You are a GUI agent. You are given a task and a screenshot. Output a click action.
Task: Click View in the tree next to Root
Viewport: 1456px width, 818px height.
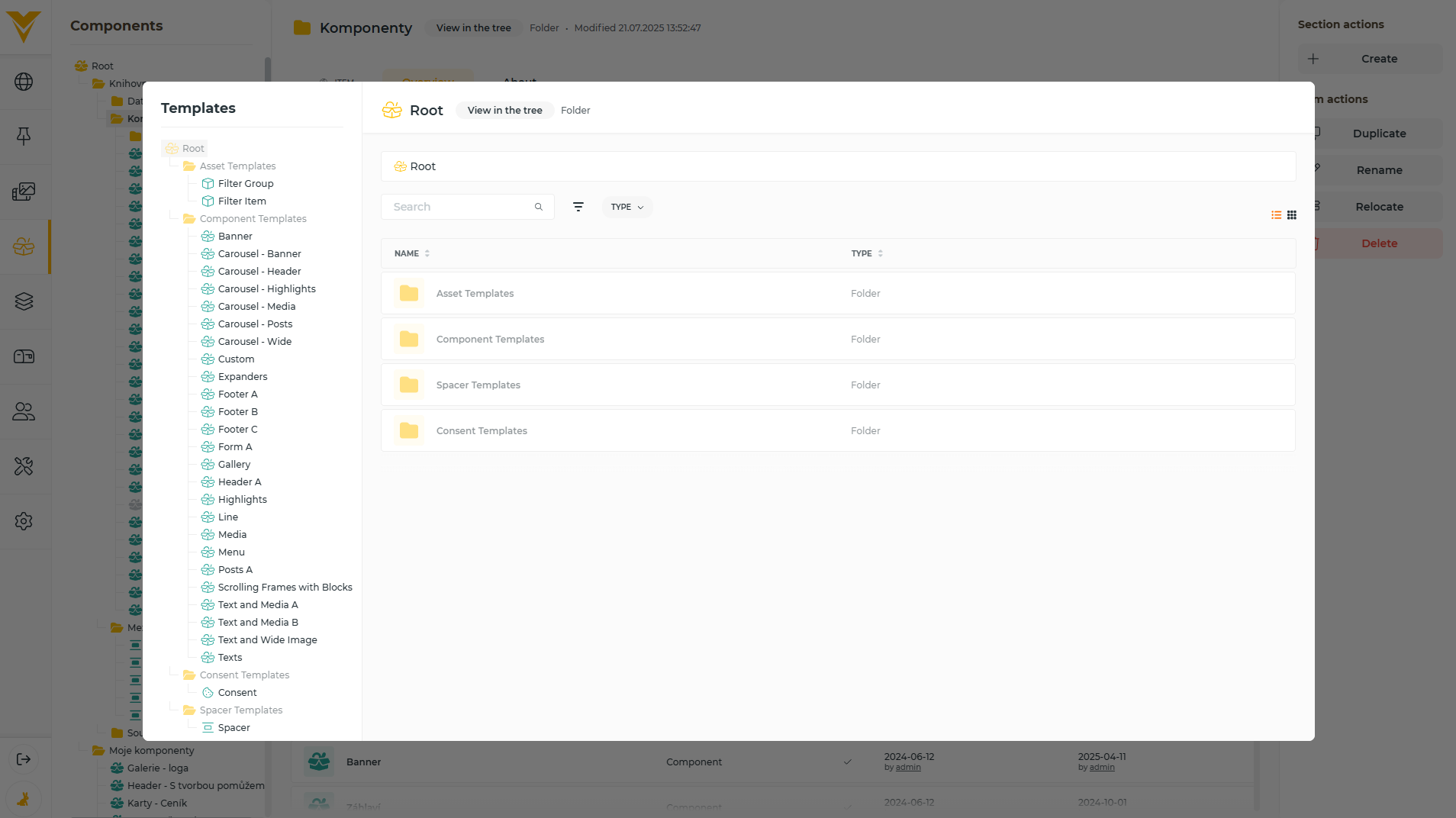coord(504,111)
